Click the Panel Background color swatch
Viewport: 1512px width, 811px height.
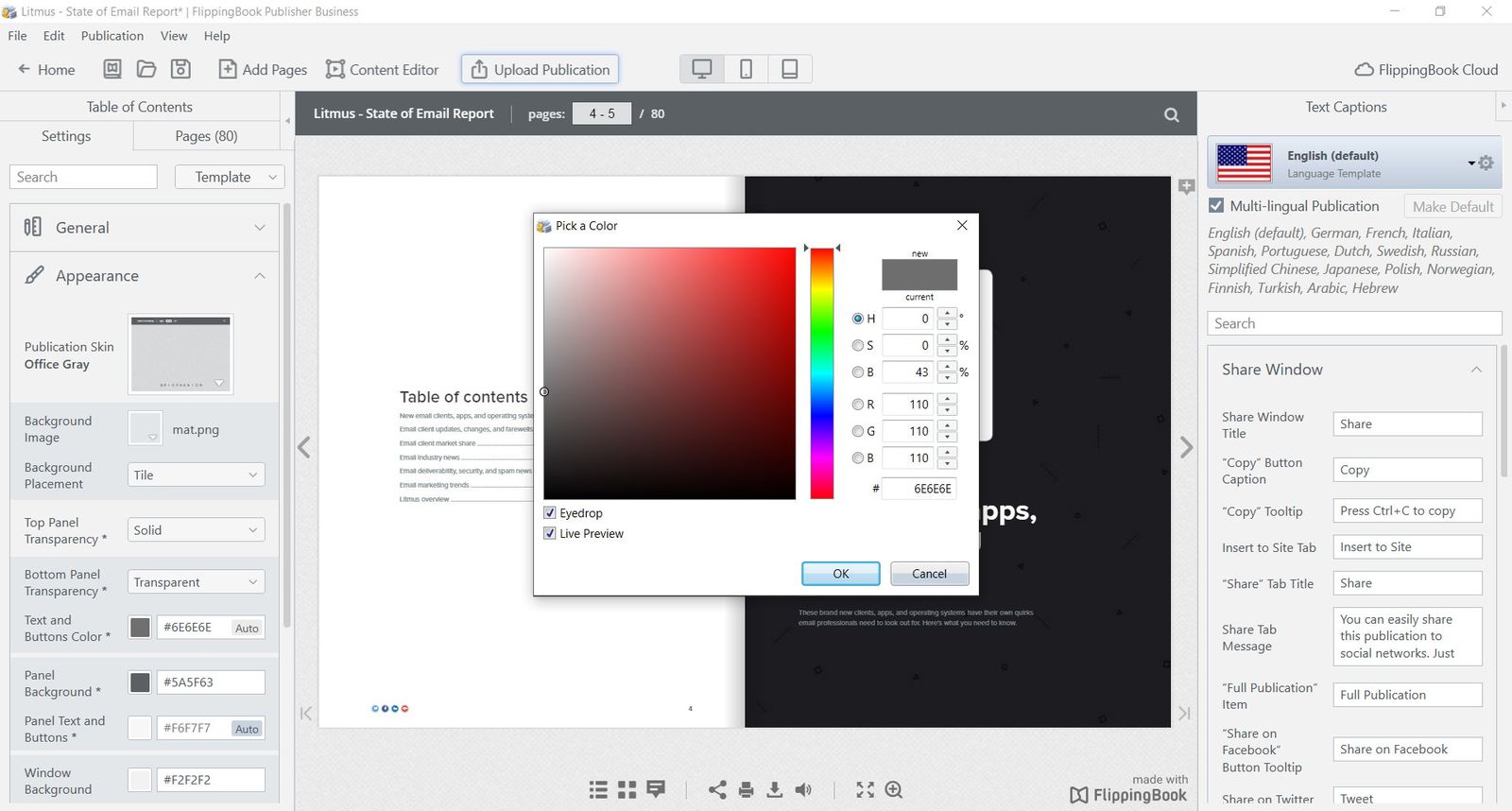click(140, 682)
